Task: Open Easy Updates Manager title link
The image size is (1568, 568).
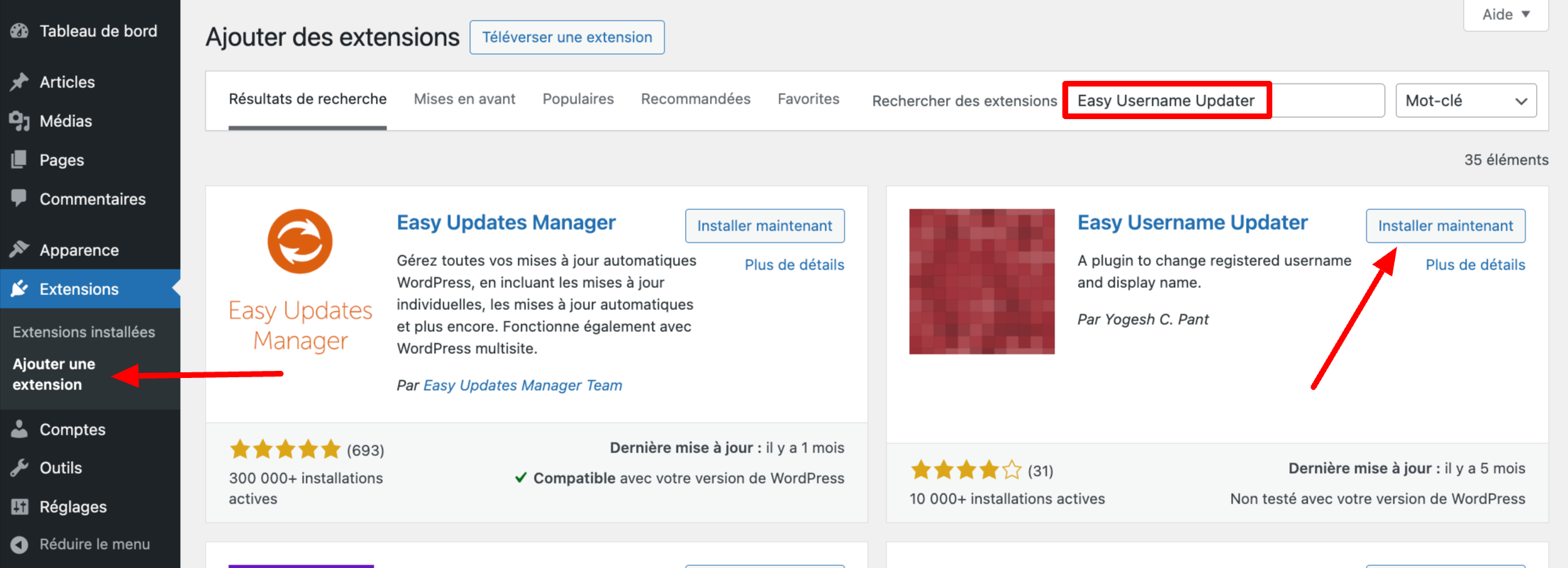Action: (x=506, y=223)
